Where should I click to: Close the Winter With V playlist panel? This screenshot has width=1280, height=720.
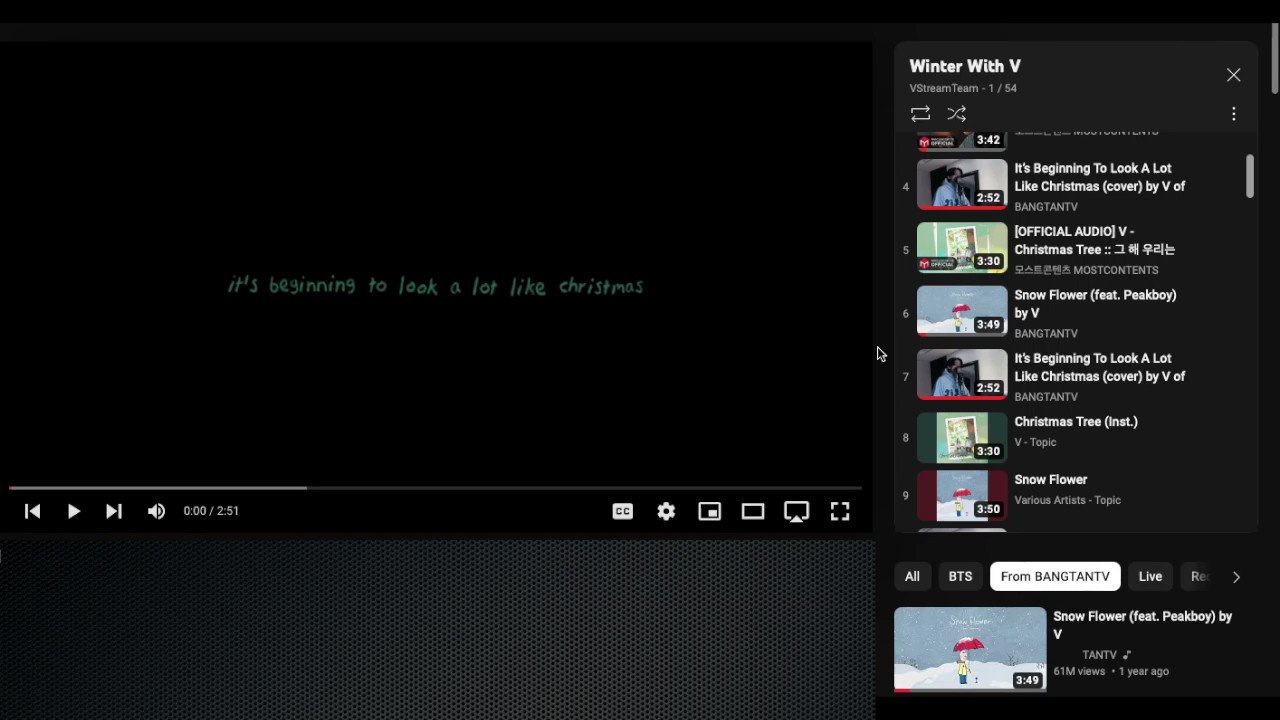tap(1234, 75)
